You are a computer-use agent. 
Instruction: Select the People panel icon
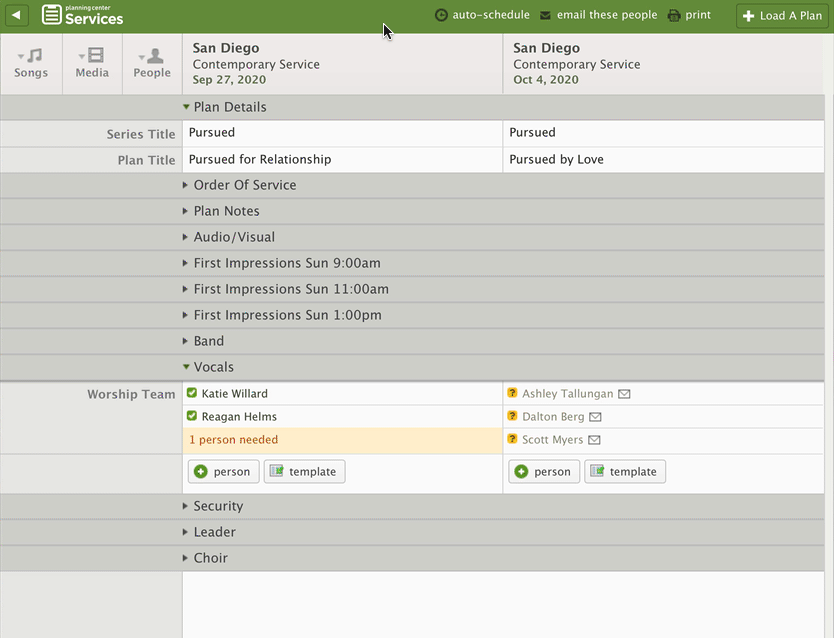pyautogui.click(x=152, y=63)
